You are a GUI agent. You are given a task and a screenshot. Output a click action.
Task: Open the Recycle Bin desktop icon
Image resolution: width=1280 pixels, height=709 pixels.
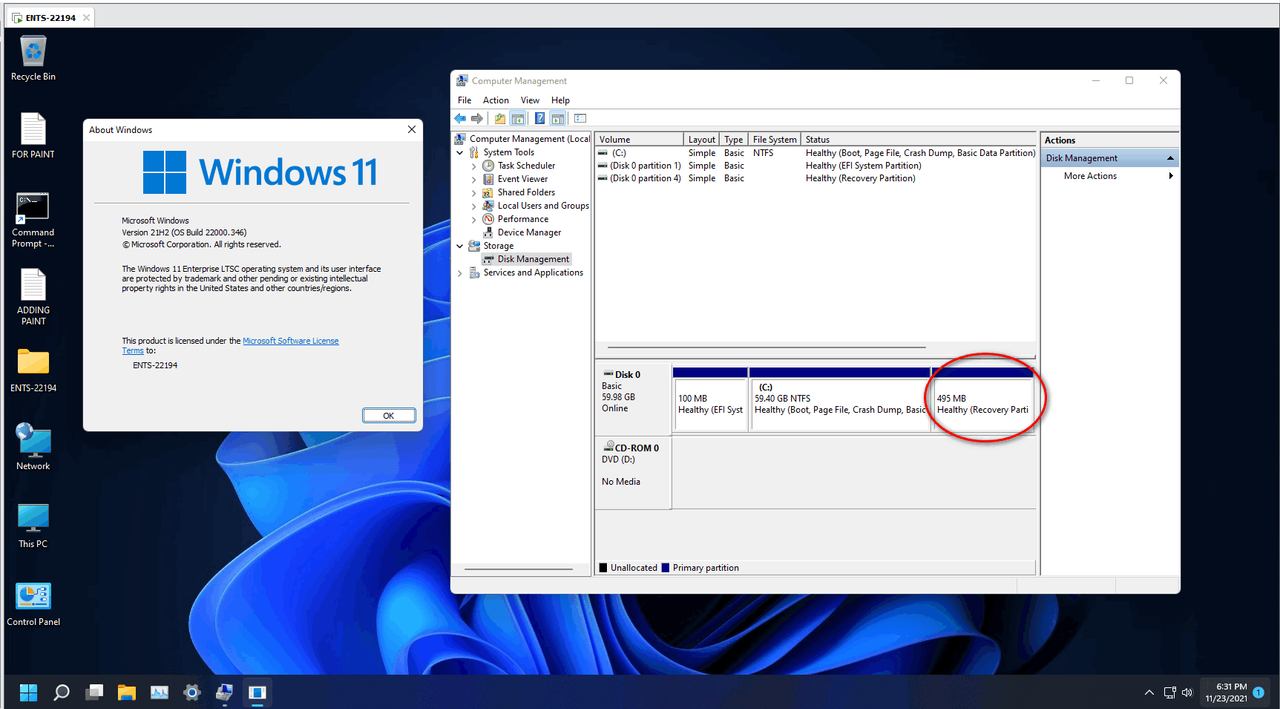[33, 59]
